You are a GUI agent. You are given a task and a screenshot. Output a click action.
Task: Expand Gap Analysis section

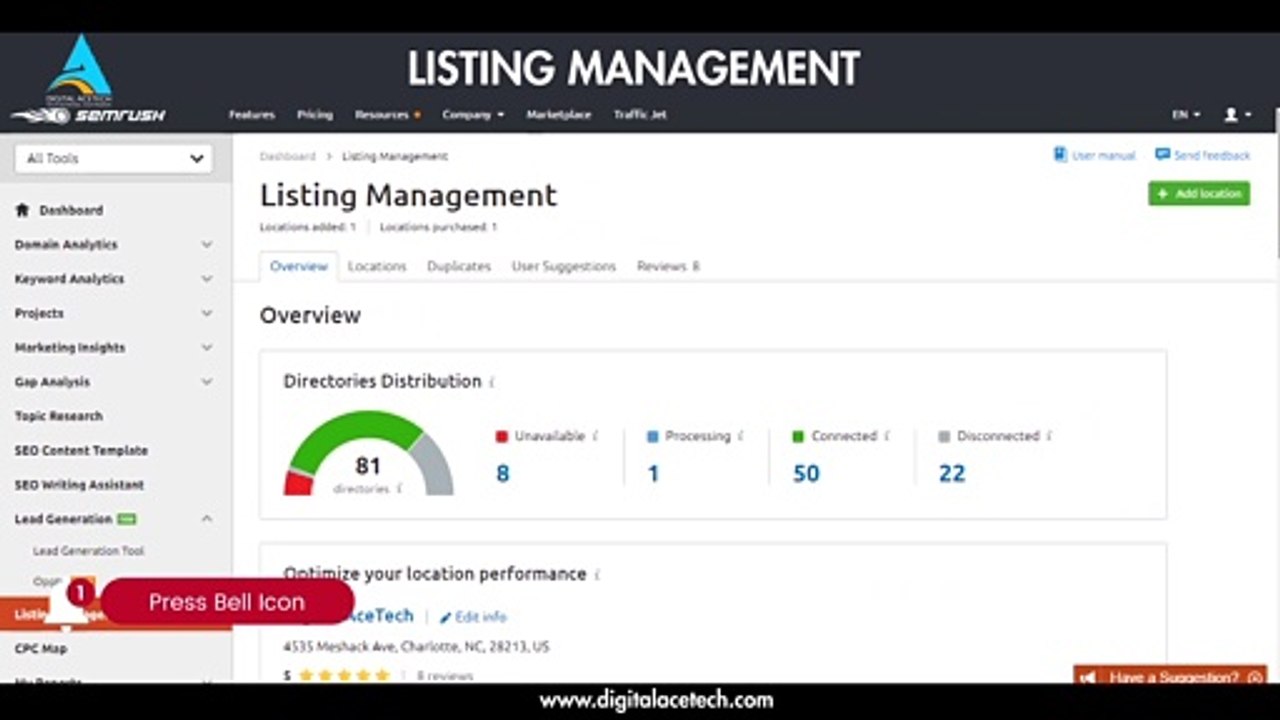coord(206,382)
